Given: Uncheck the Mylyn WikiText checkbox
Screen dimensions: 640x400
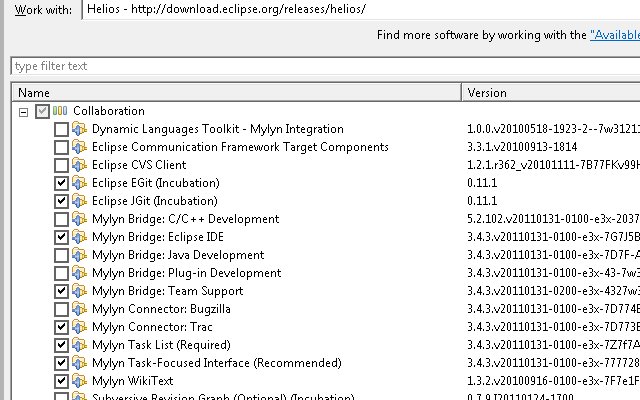Looking at the screenshot, I should coord(61,381).
